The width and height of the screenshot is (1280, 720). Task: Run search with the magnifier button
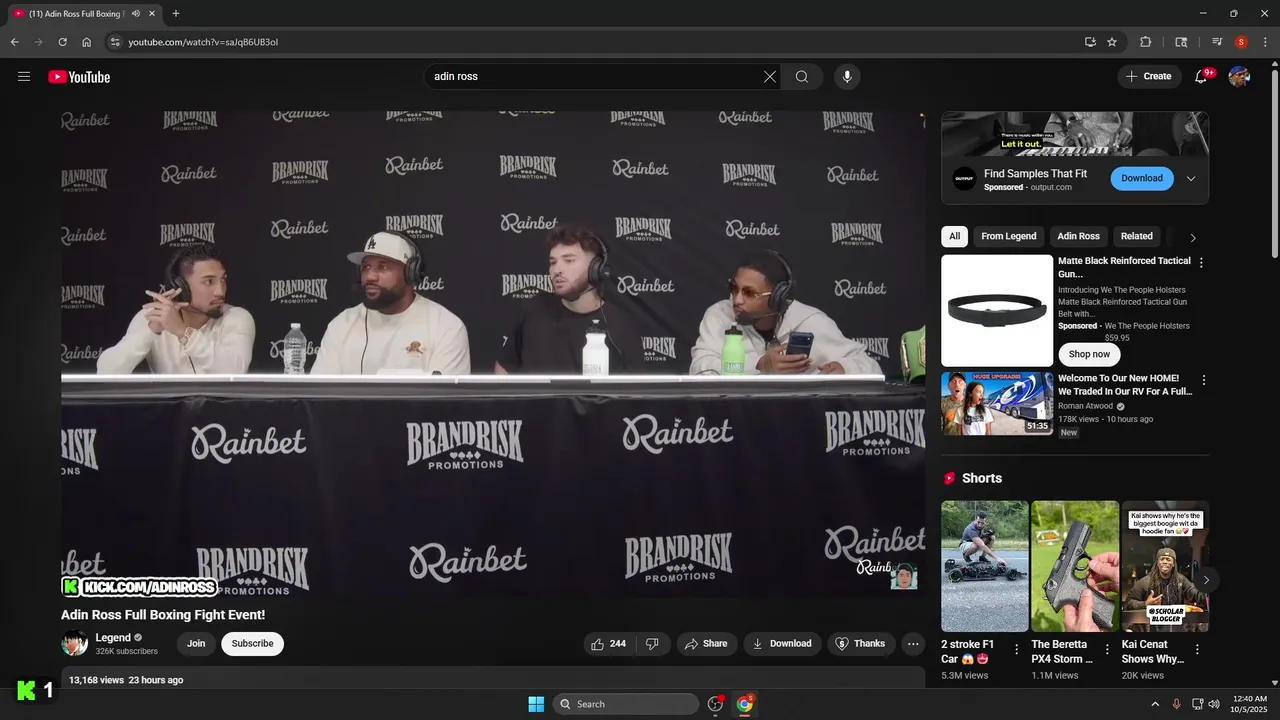point(802,77)
